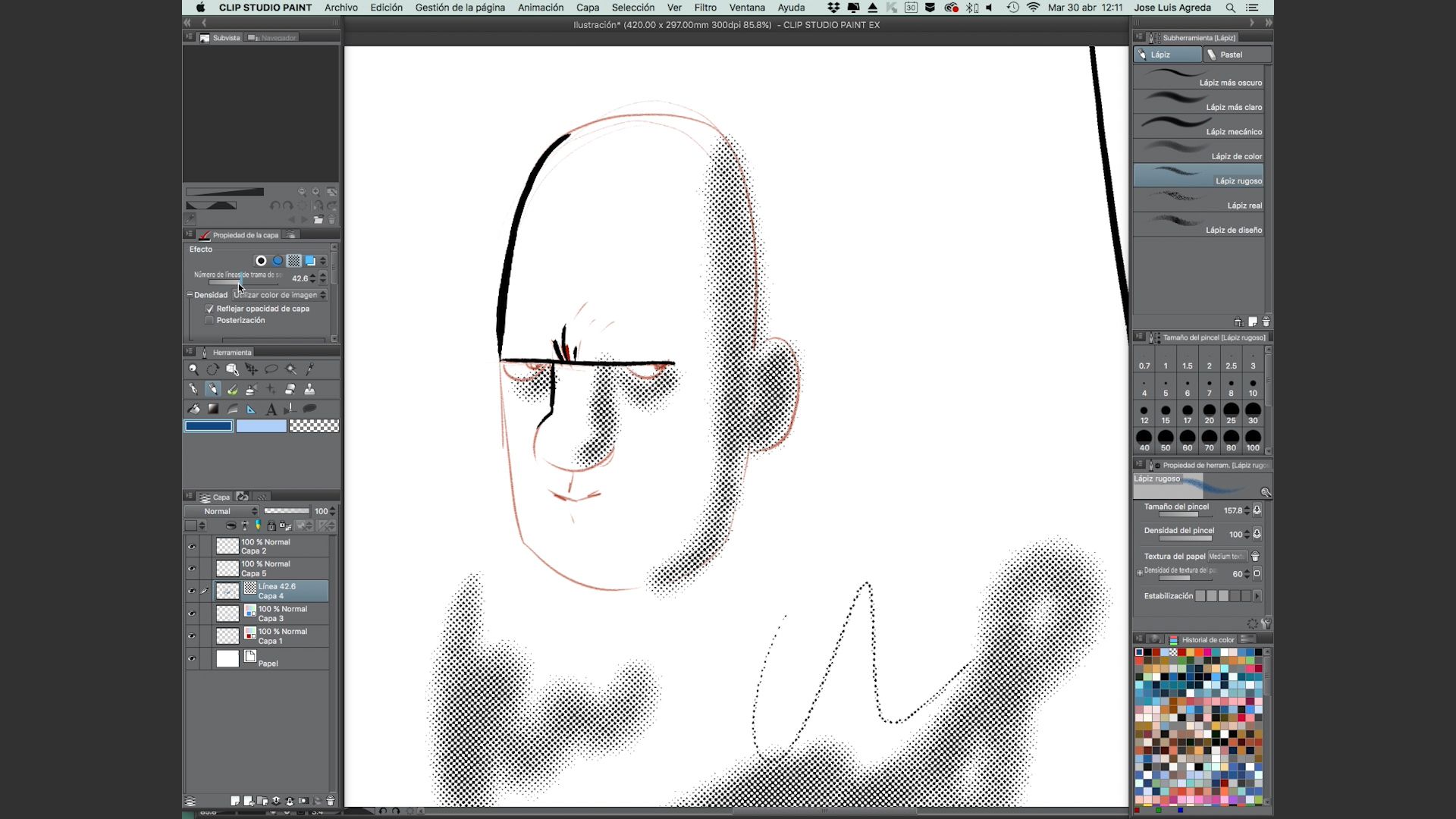Delete paper texture trash icon

tap(1255, 556)
